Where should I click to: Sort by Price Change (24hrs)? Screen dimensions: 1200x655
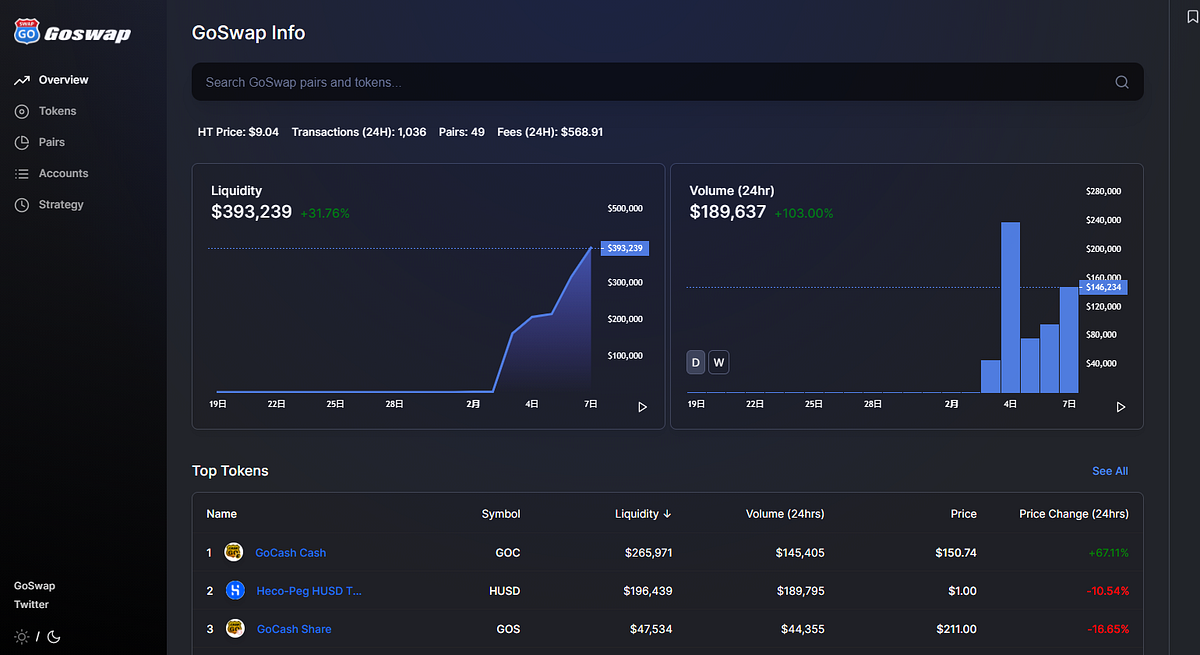1074,514
